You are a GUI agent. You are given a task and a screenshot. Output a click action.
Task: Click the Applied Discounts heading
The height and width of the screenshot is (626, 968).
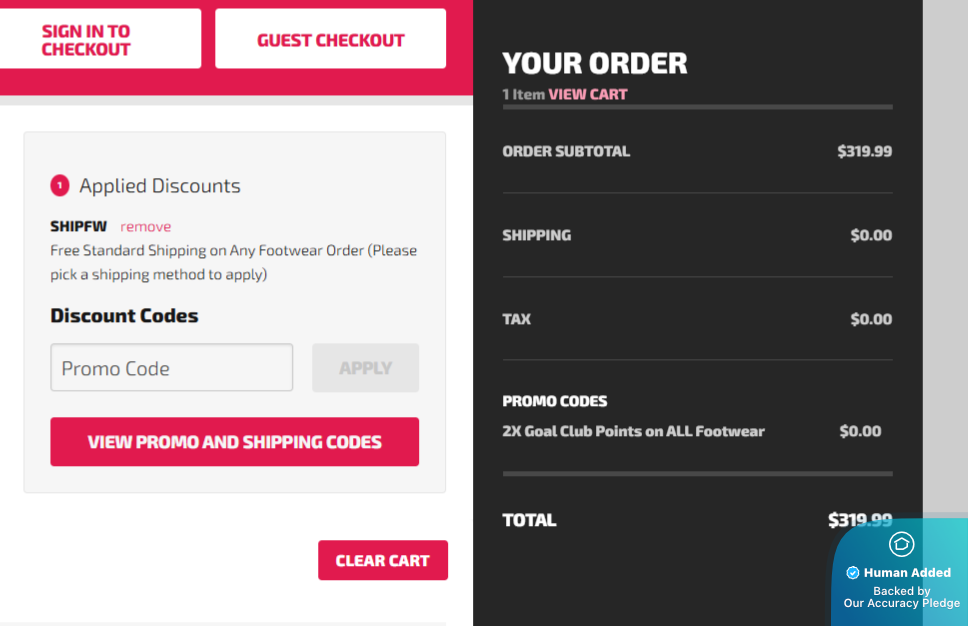pyautogui.click(x=160, y=186)
